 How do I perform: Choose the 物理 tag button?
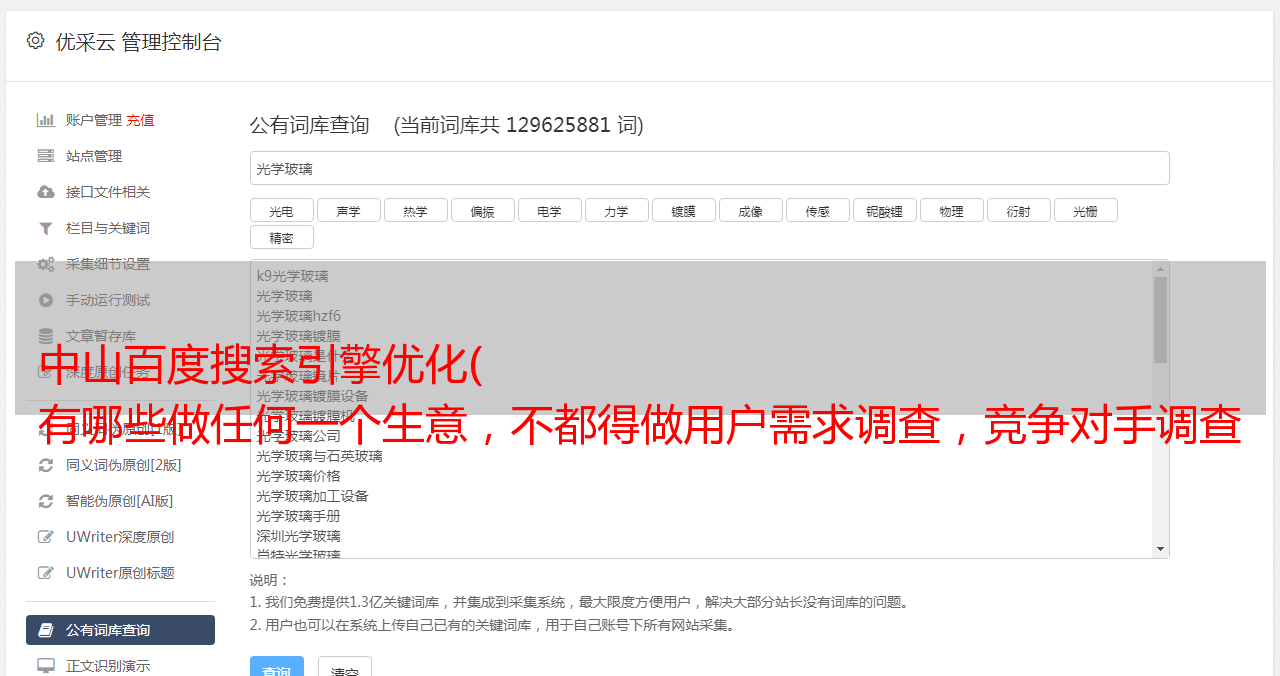click(952, 210)
